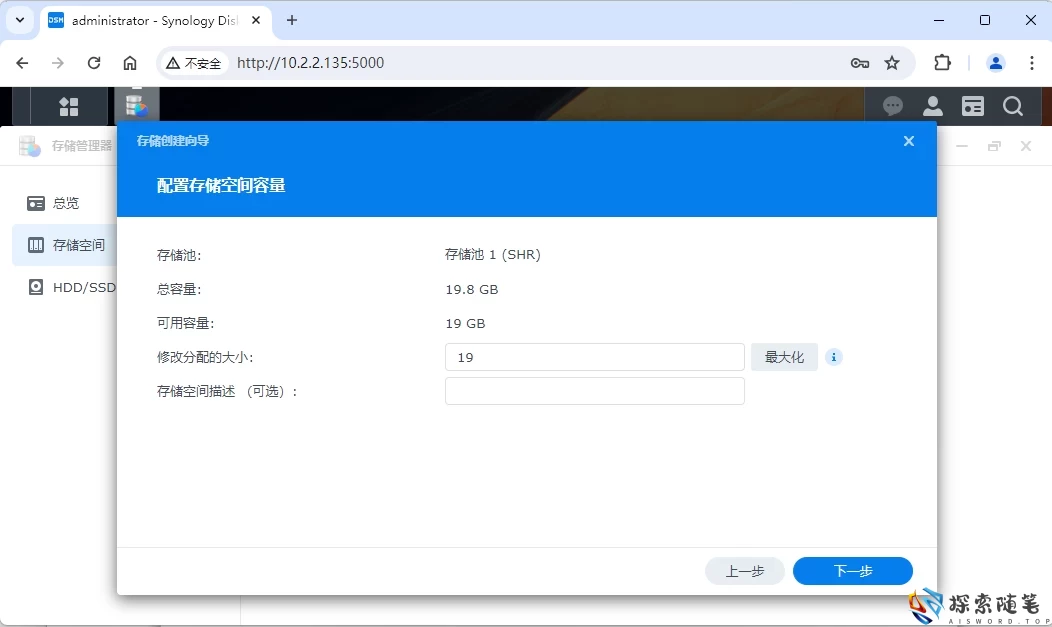This screenshot has height=627, width=1052.
Task: Open the DSM main menu grid icon
Action: pos(68,106)
